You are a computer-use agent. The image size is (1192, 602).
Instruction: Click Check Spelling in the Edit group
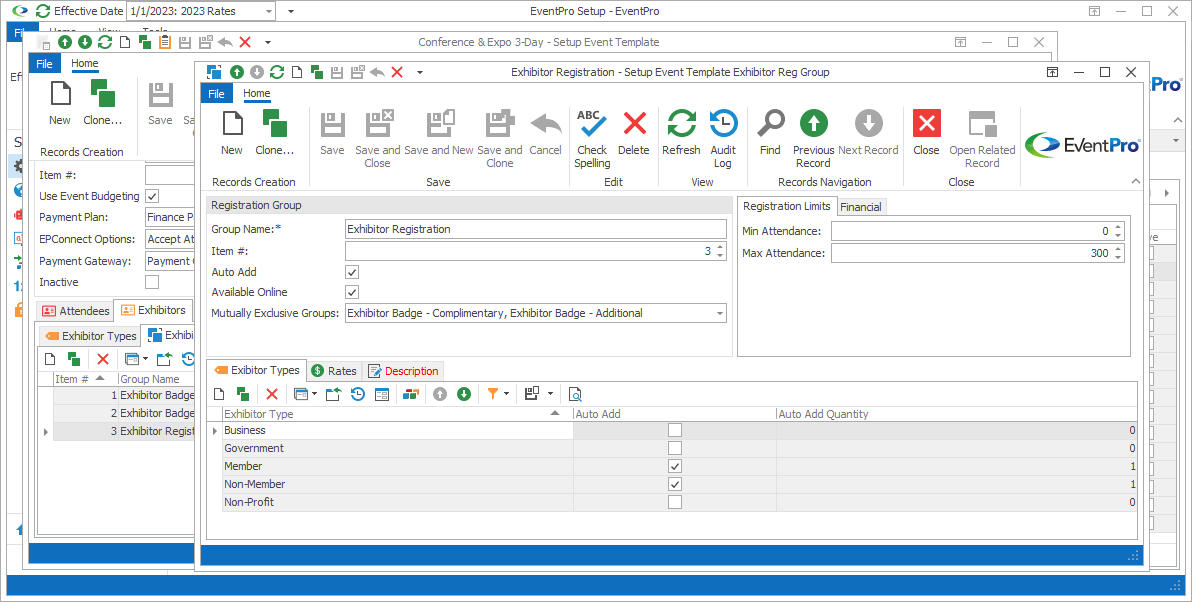[x=591, y=138]
